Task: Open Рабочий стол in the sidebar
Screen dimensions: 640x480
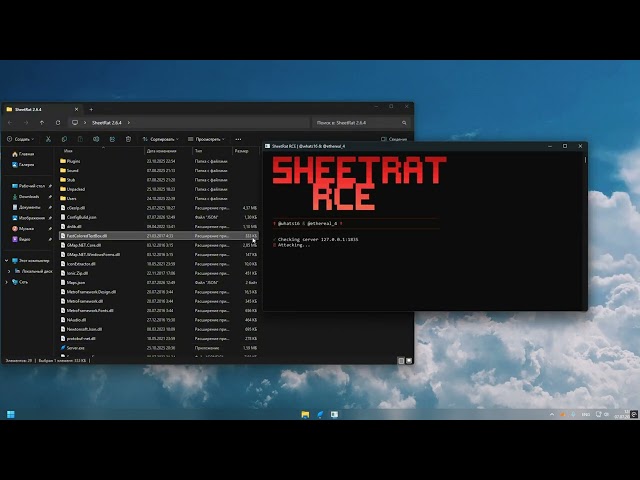Action: [29, 186]
